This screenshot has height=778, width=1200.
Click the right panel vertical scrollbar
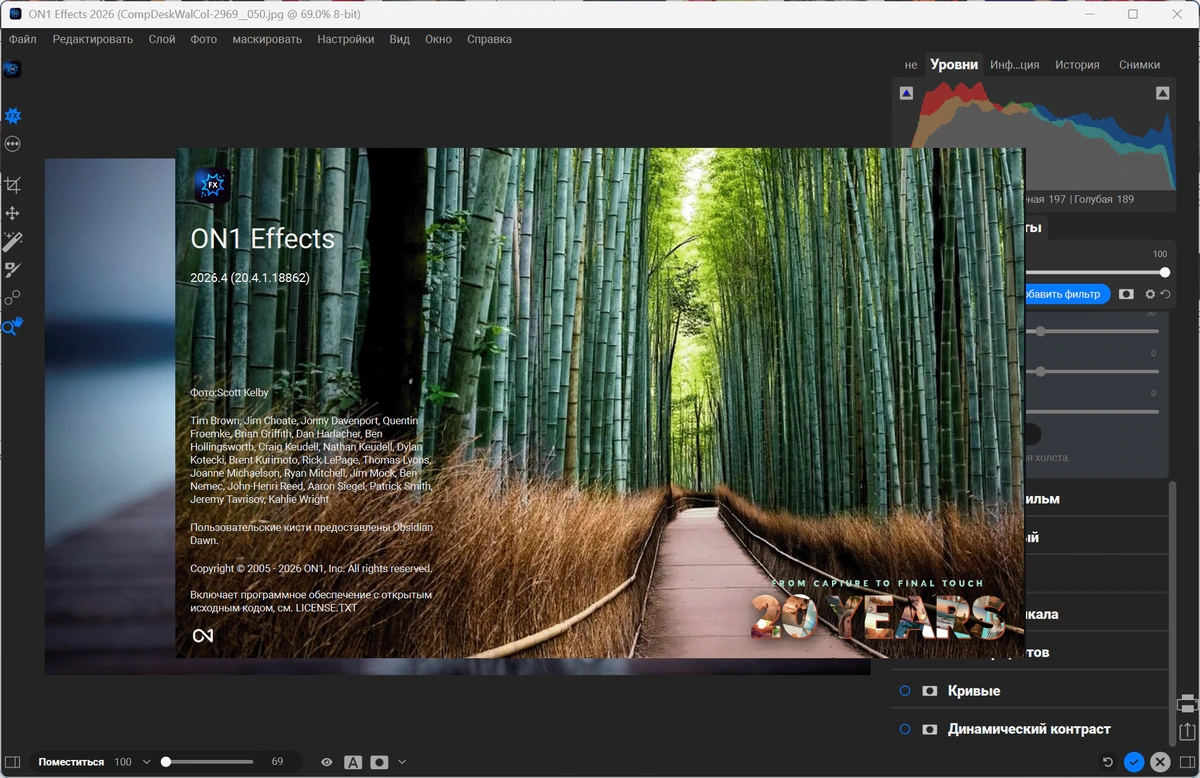click(x=1173, y=612)
